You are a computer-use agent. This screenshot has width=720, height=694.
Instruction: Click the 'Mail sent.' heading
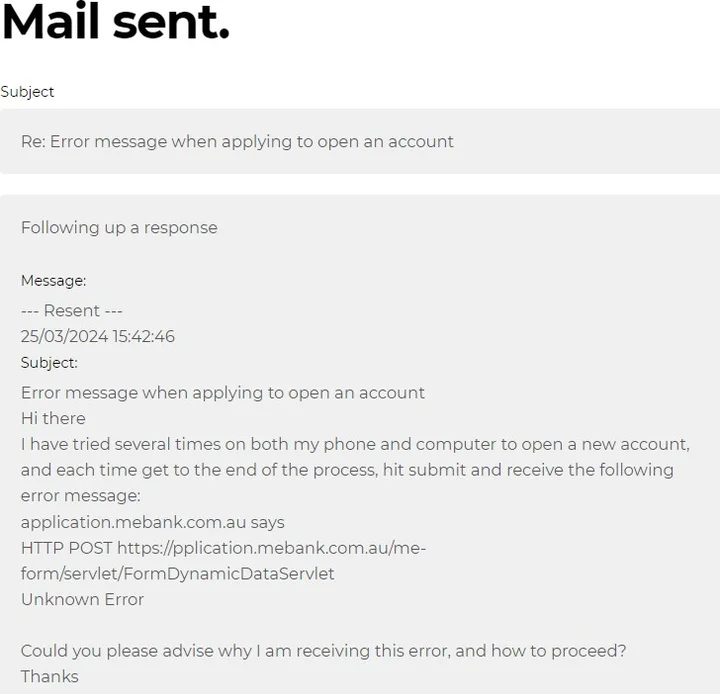click(115, 23)
